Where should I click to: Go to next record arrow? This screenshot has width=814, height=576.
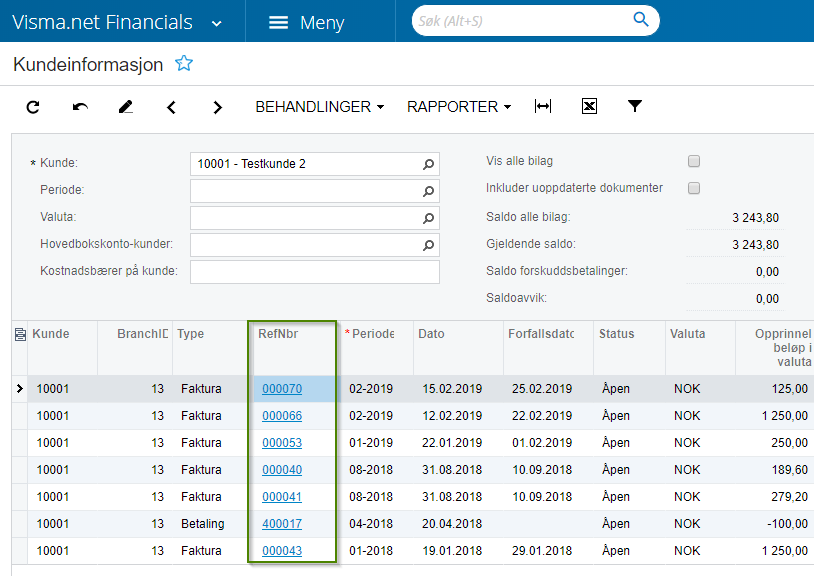(x=218, y=107)
